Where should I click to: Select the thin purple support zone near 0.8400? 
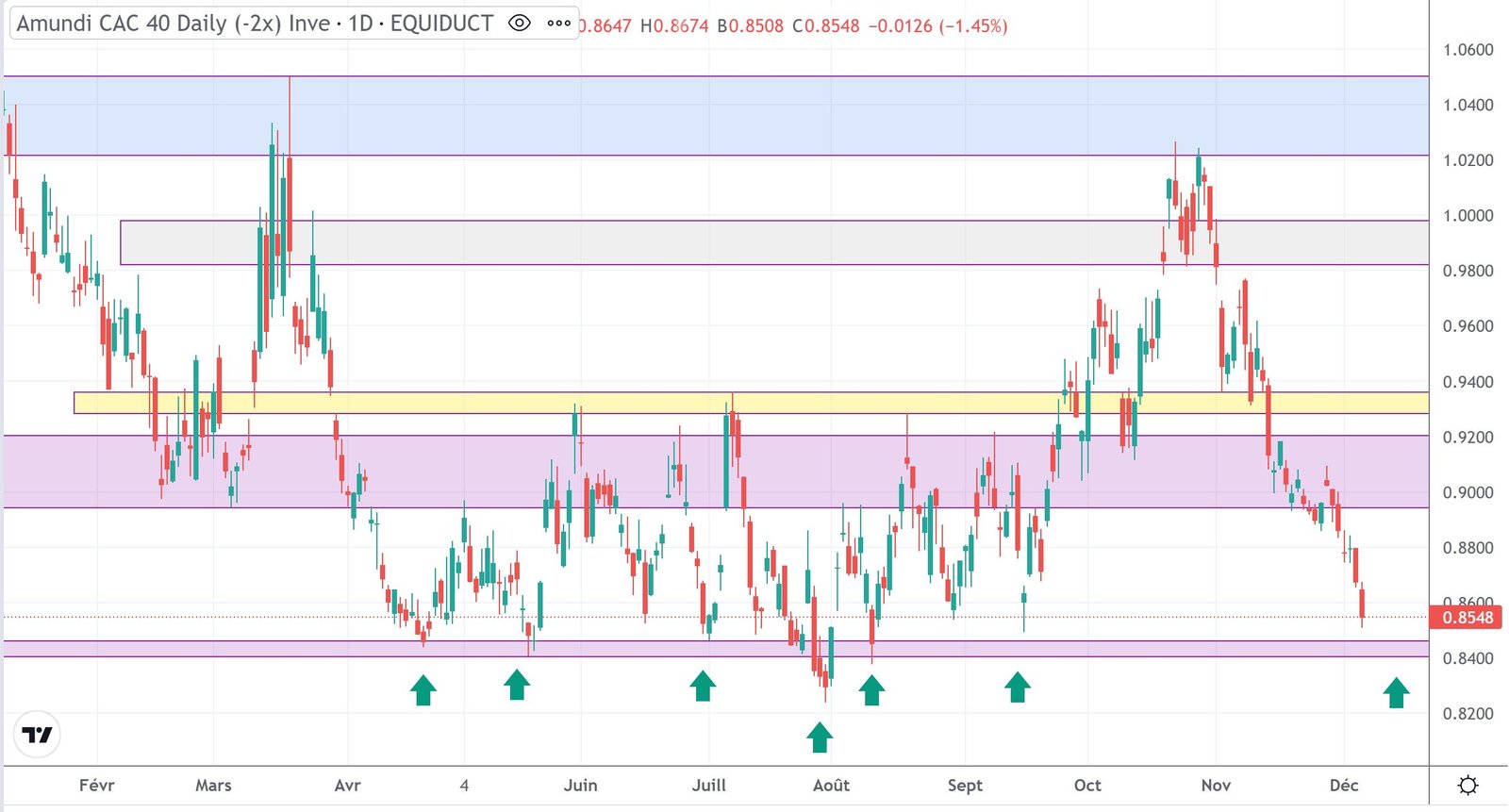pyautogui.click(x=717, y=649)
